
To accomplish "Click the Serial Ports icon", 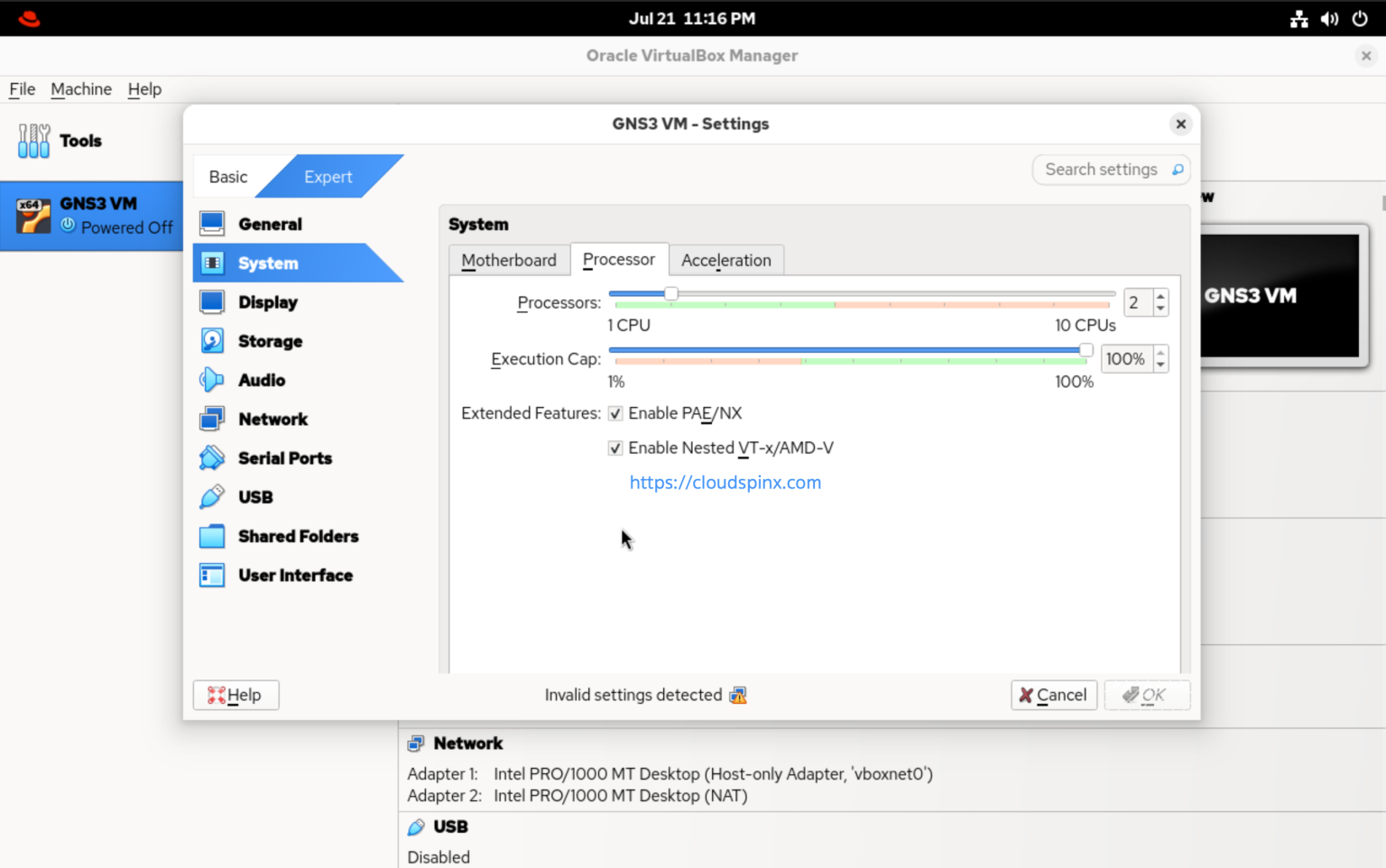I will pyautogui.click(x=211, y=457).
